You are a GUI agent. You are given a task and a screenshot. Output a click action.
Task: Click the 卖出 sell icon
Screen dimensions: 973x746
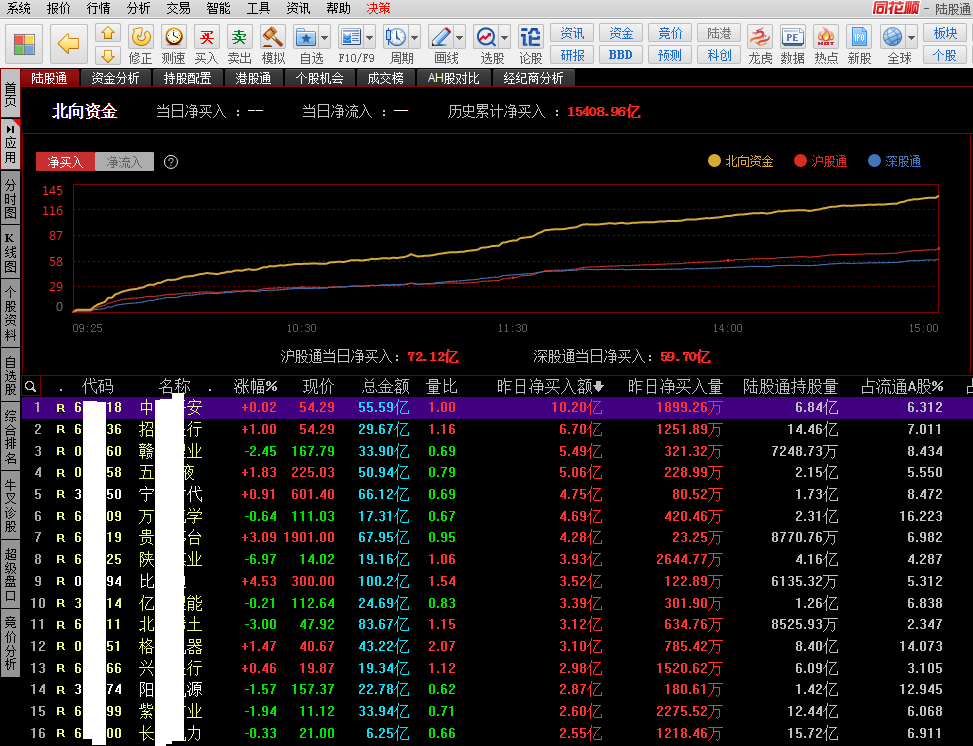pyautogui.click(x=240, y=45)
